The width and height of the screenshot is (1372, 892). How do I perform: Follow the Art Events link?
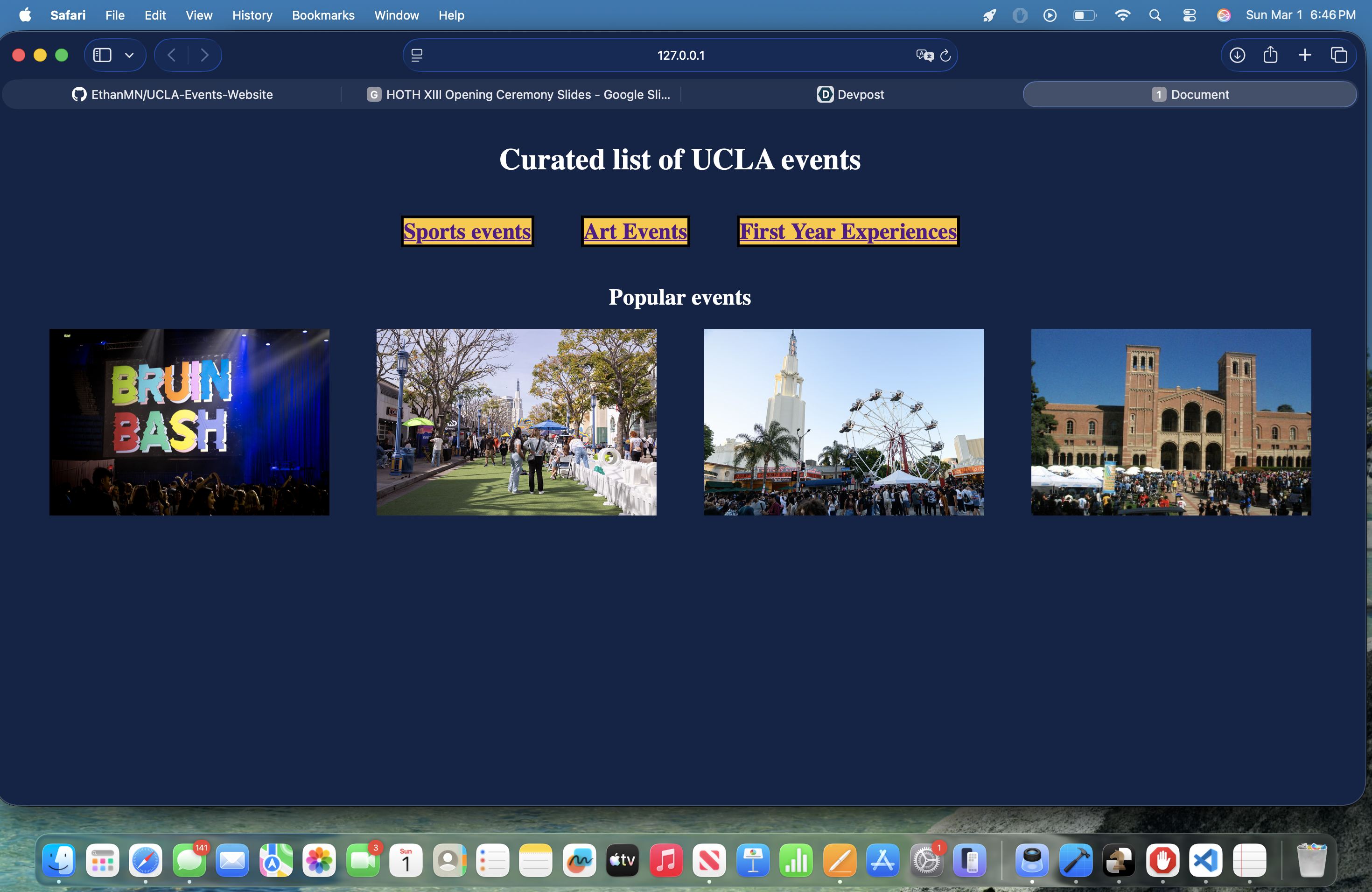635,232
